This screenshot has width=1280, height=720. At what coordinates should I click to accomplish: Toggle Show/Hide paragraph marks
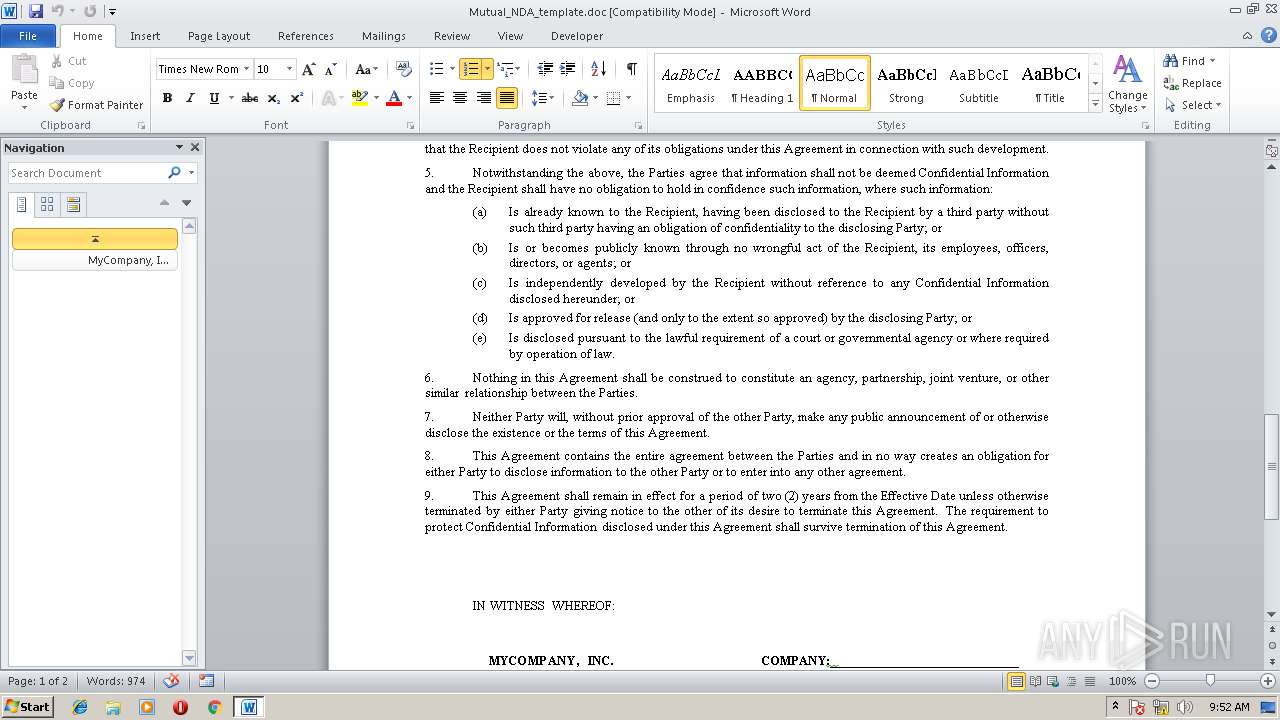point(631,69)
